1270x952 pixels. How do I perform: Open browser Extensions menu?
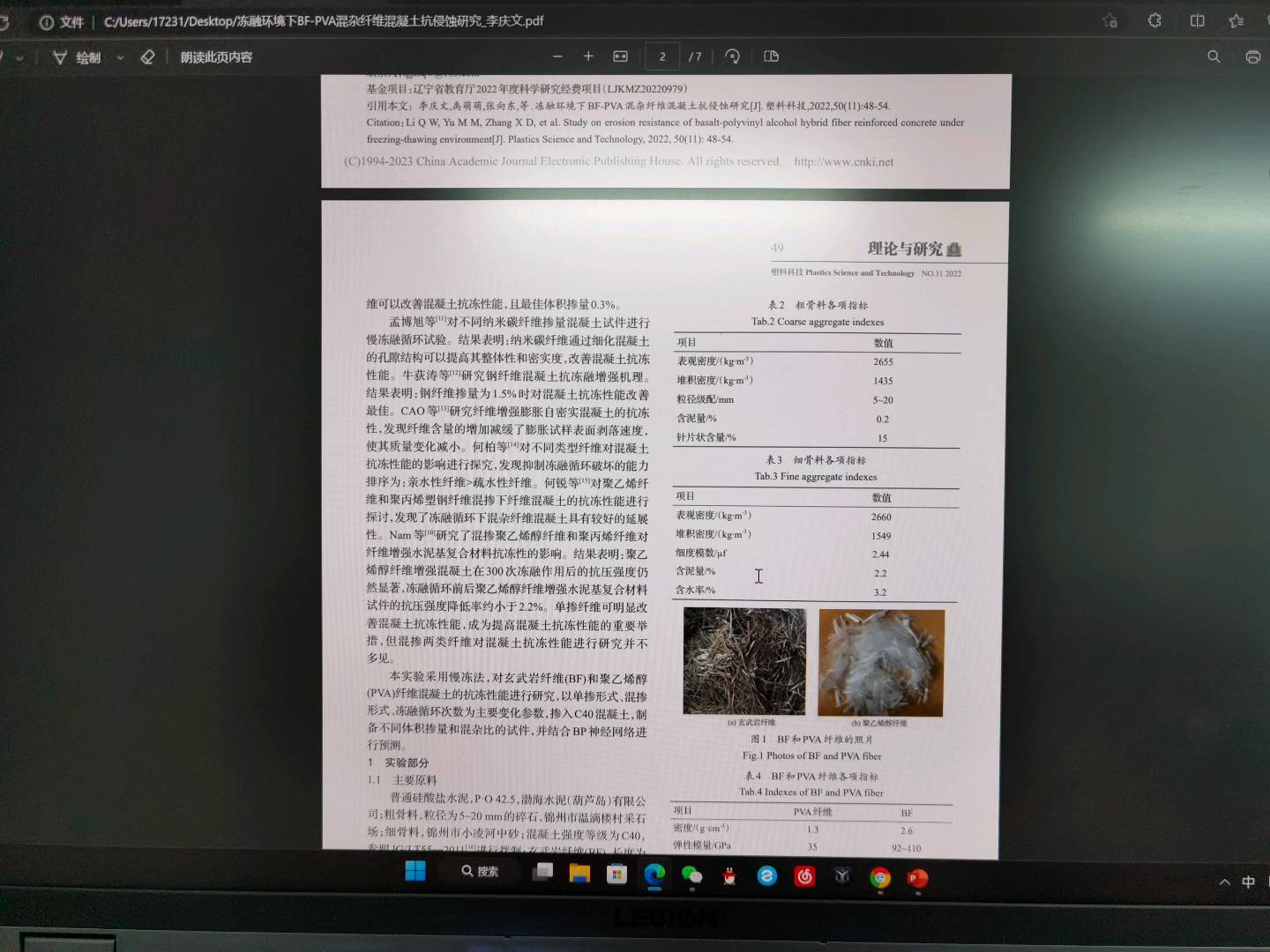click(x=1154, y=20)
